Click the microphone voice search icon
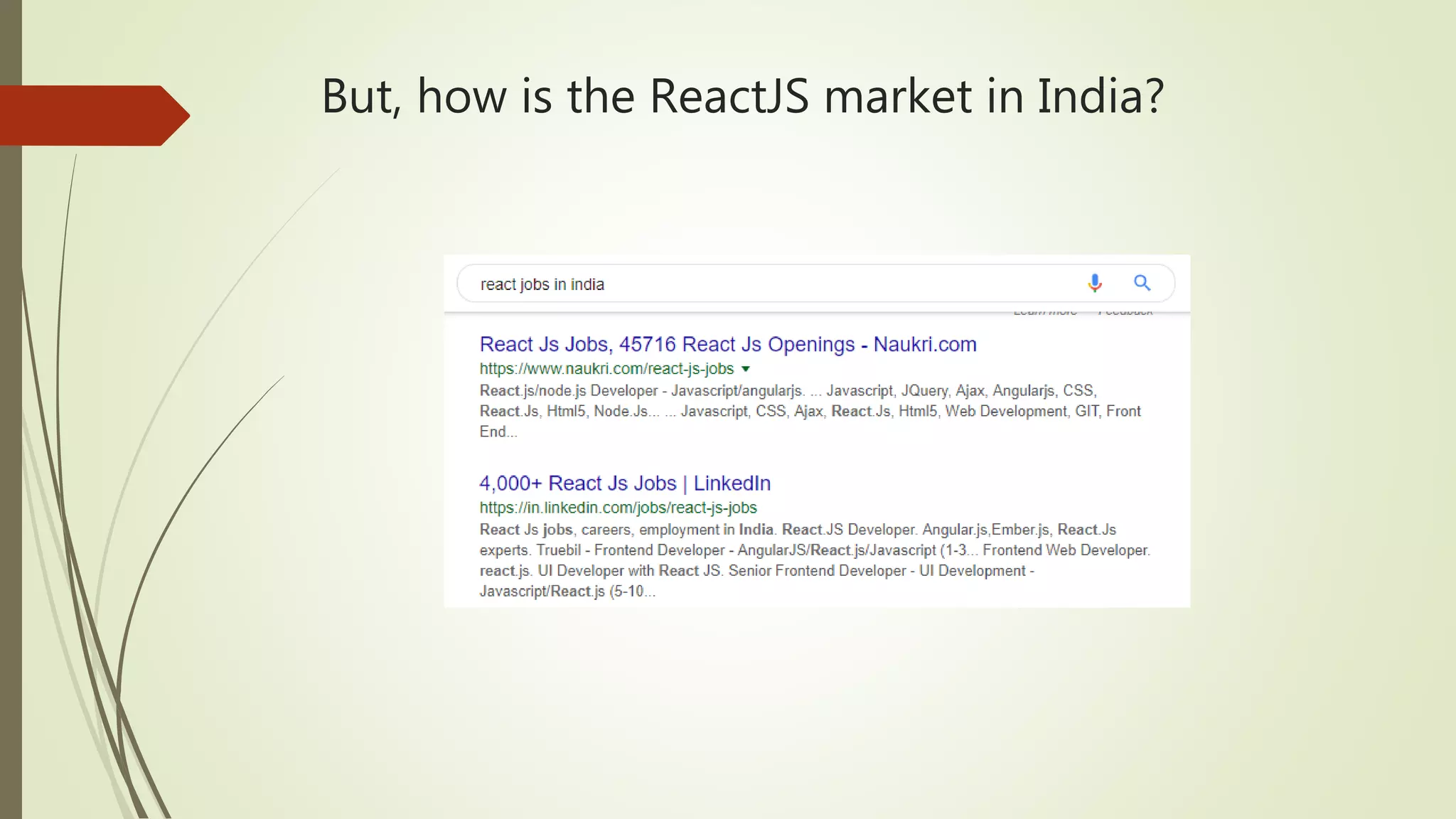Viewport: 1456px width, 819px height. 1094,283
